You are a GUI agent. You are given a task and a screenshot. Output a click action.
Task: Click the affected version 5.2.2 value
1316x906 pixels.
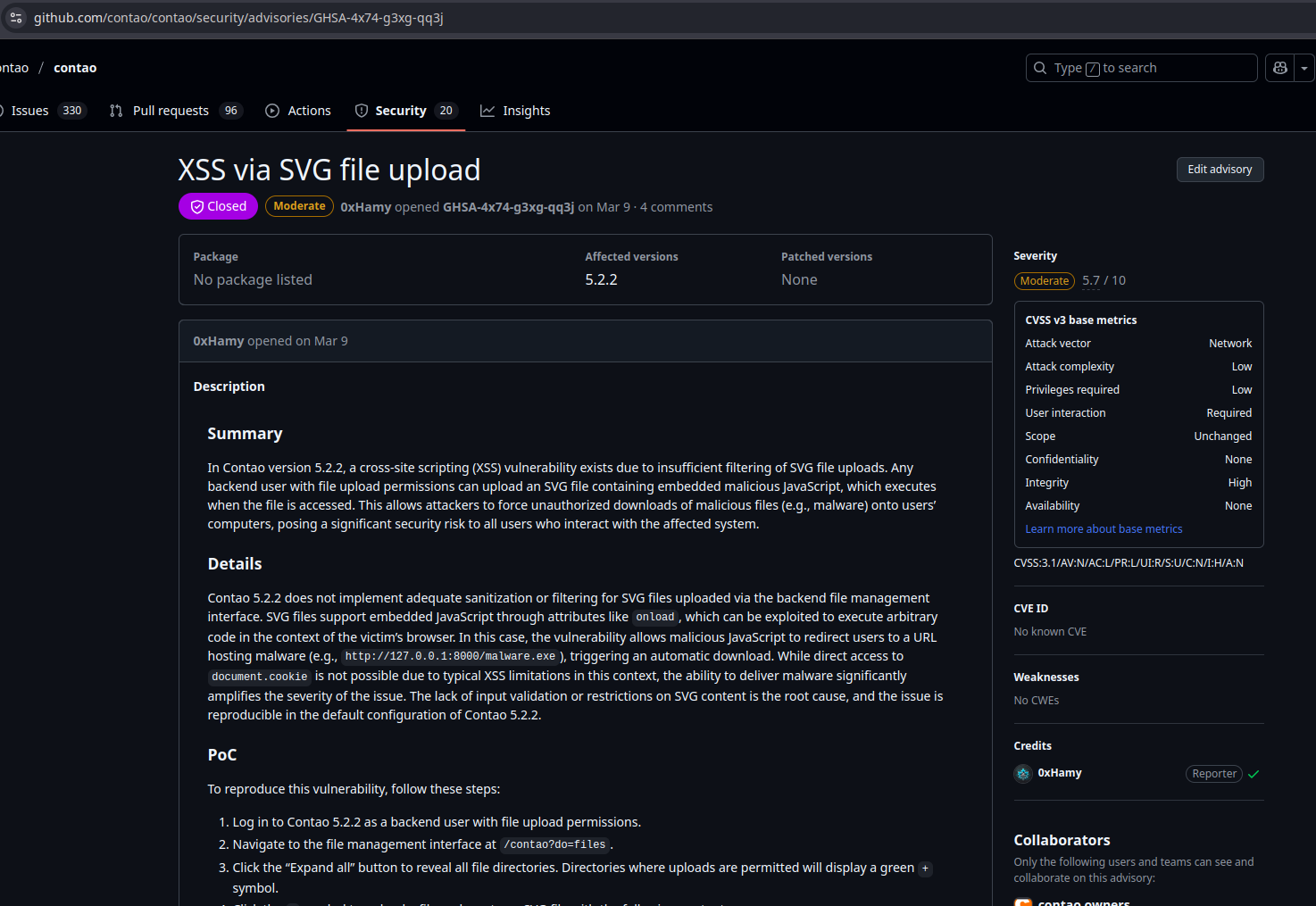601,279
